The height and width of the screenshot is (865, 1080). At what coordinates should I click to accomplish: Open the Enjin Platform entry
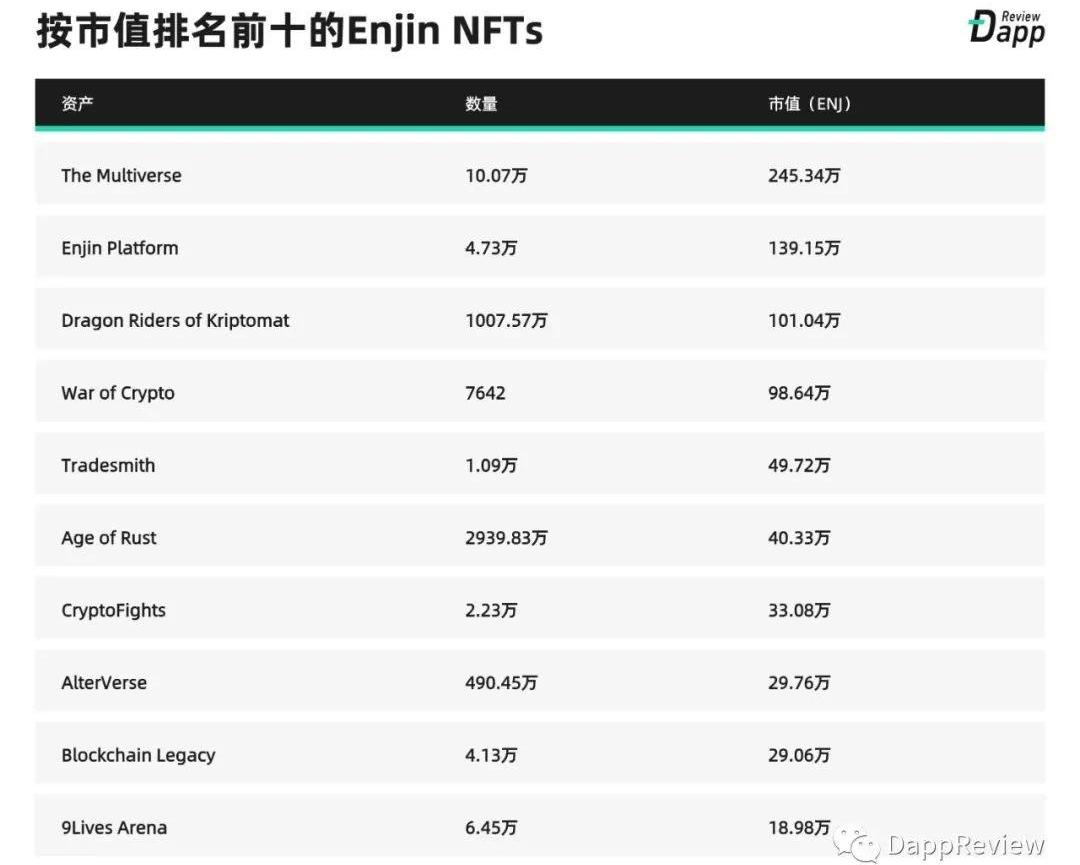click(x=120, y=248)
